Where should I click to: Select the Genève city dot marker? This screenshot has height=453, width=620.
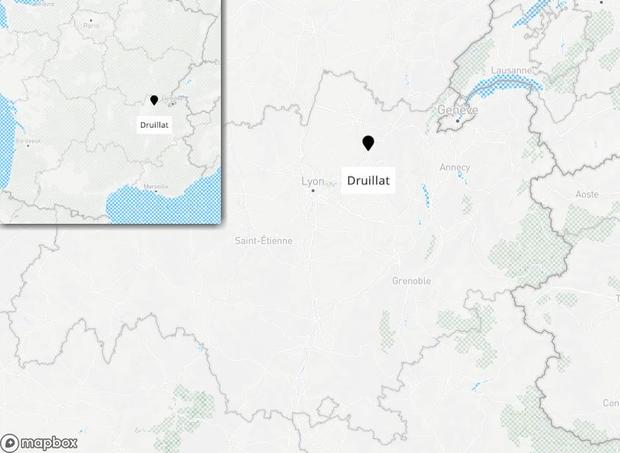pos(457,121)
